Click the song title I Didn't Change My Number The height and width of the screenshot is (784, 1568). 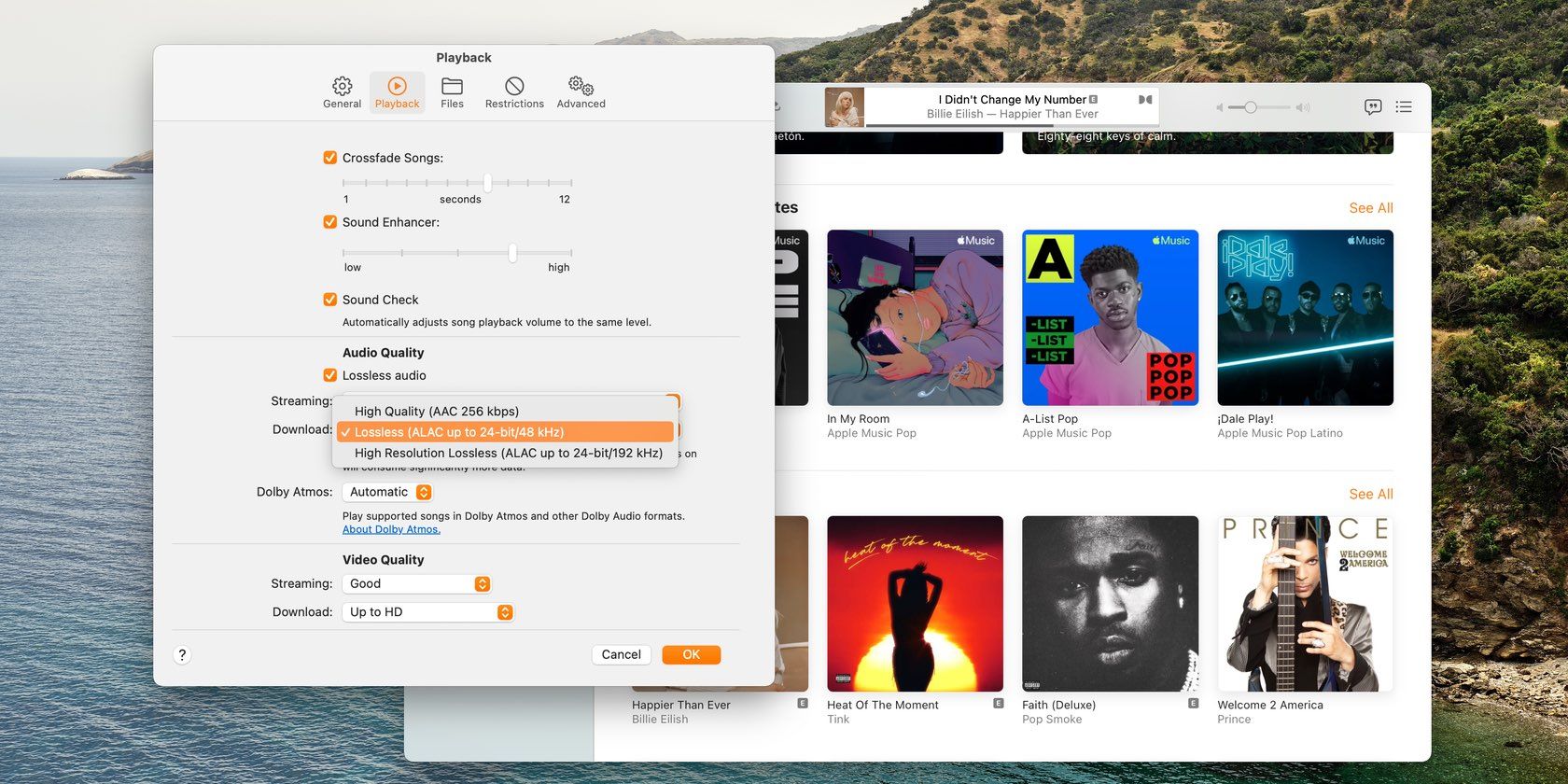tap(1012, 99)
